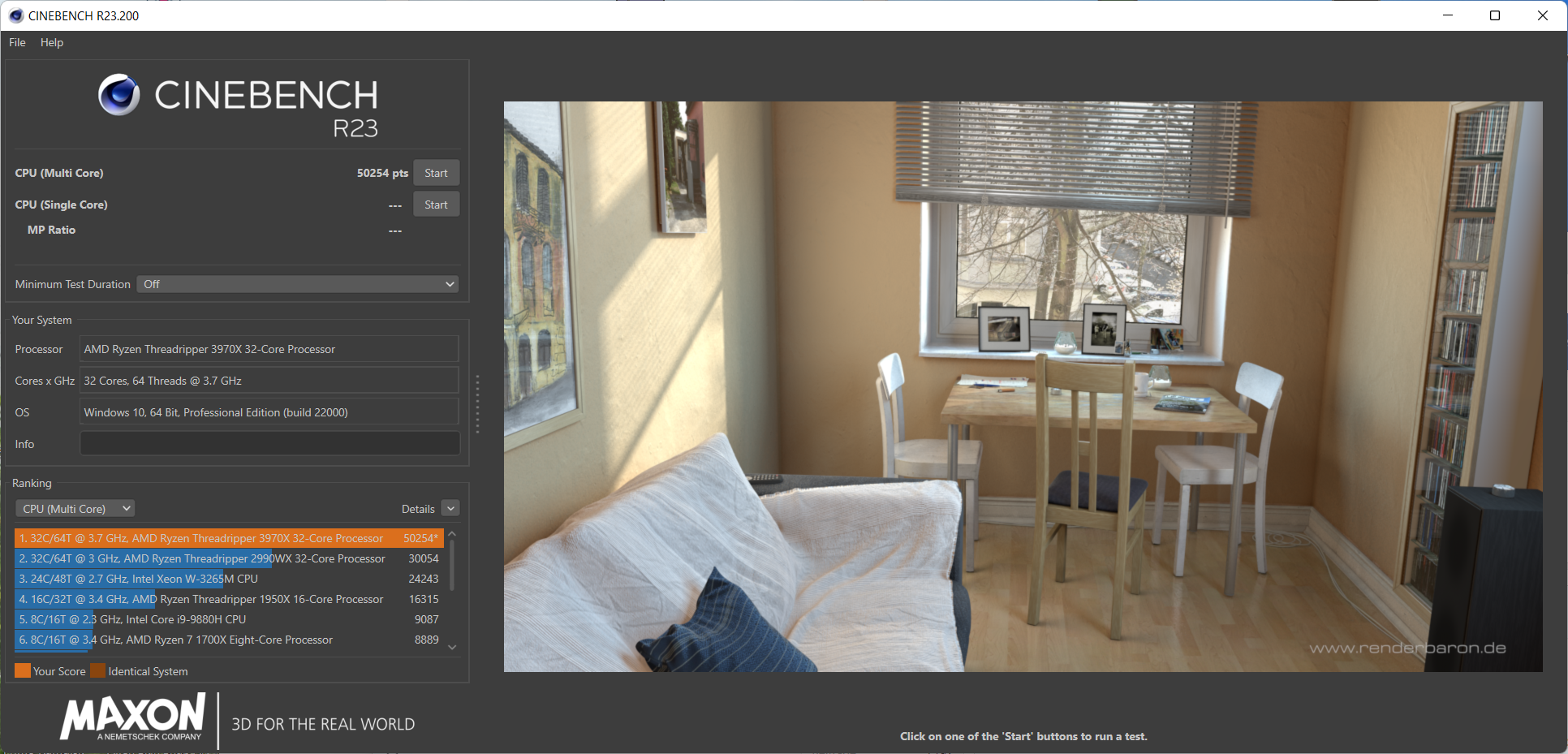The width and height of the screenshot is (1568, 754).
Task: Click the Cinebench app icon in title bar
Action: pos(15,15)
